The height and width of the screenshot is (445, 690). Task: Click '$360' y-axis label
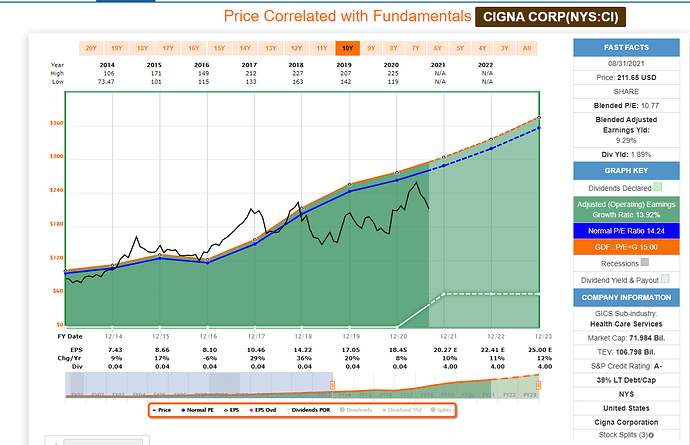coord(57,123)
